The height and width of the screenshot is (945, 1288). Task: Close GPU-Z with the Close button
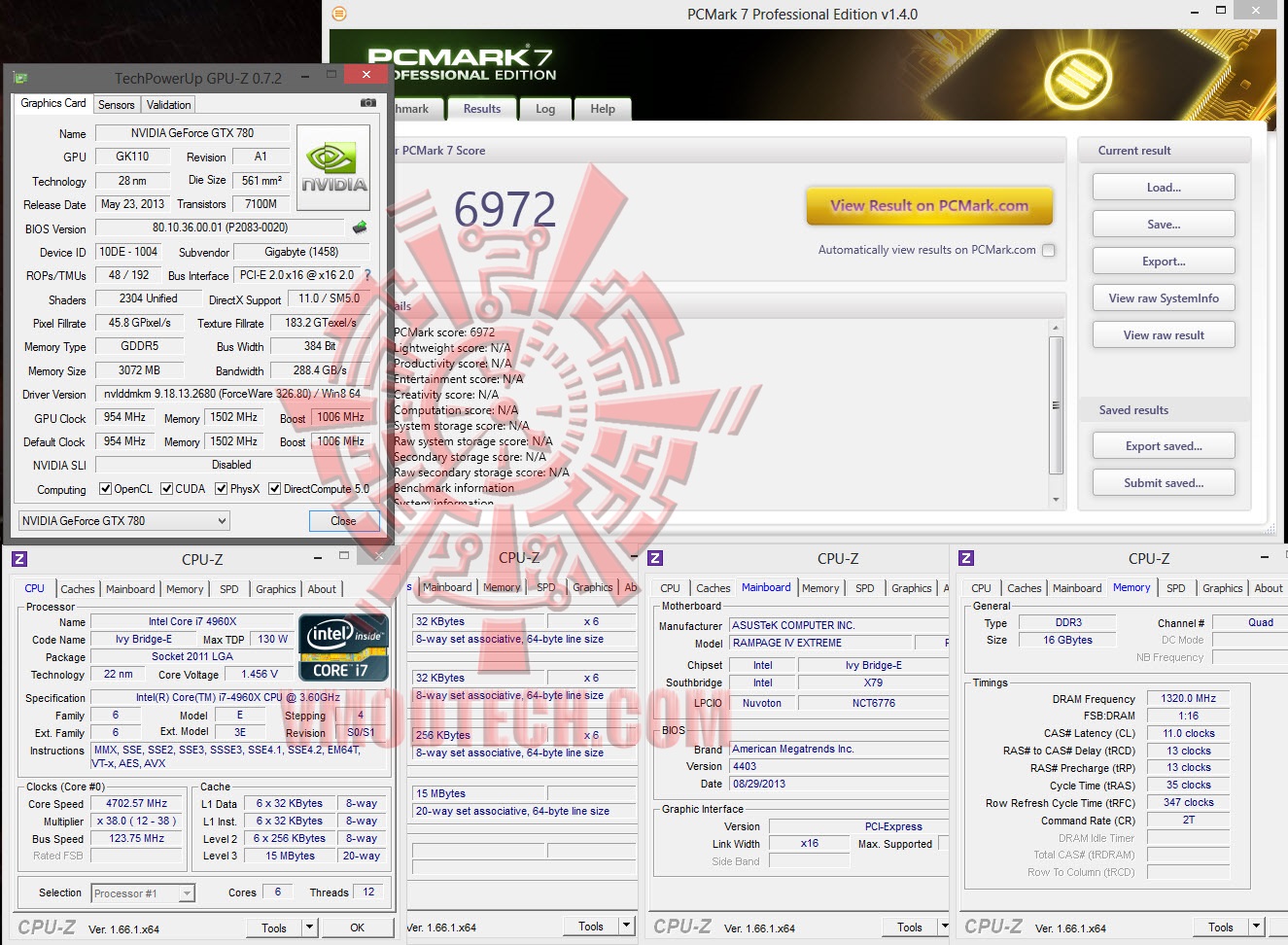pos(343,521)
